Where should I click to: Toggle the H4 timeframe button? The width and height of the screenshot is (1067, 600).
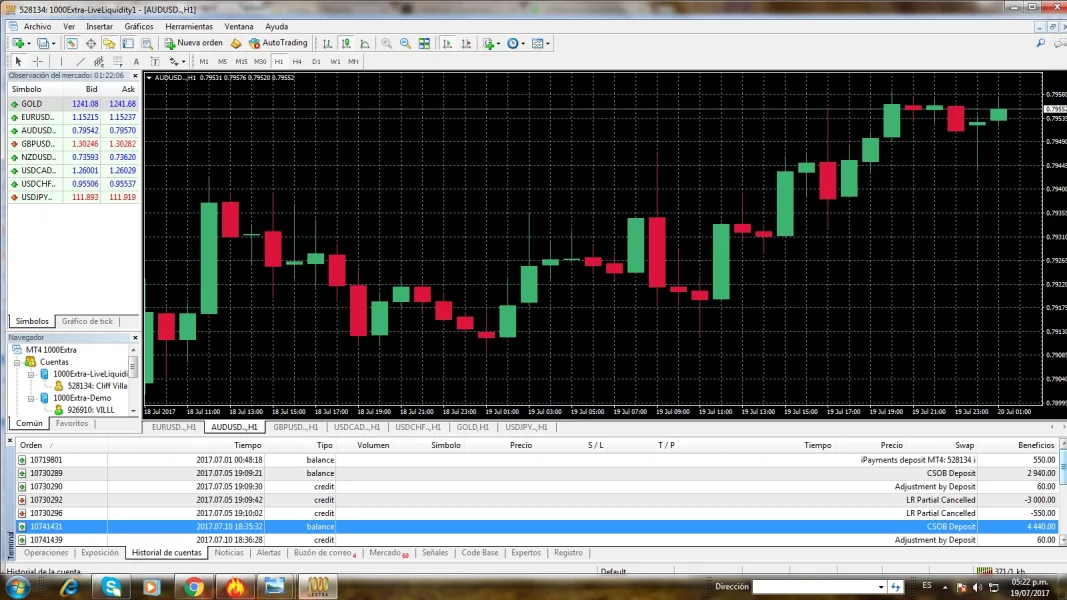click(x=297, y=62)
